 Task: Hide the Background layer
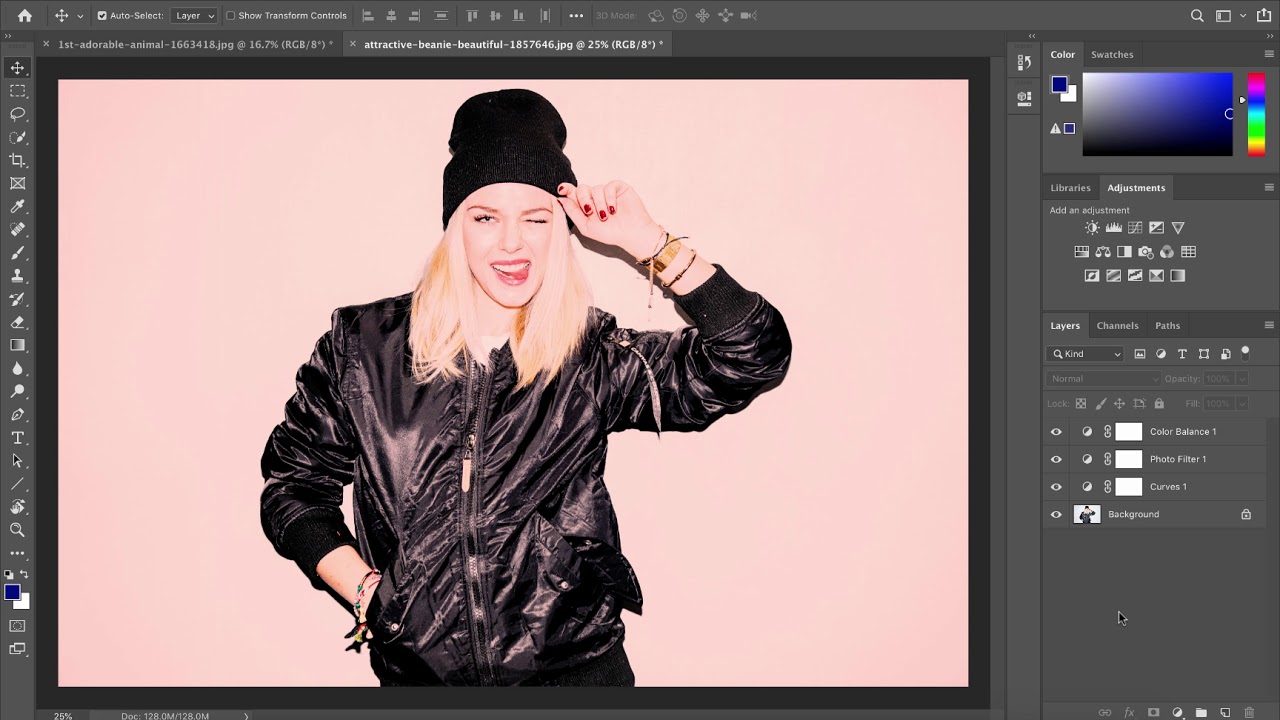pyautogui.click(x=1056, y=515)
